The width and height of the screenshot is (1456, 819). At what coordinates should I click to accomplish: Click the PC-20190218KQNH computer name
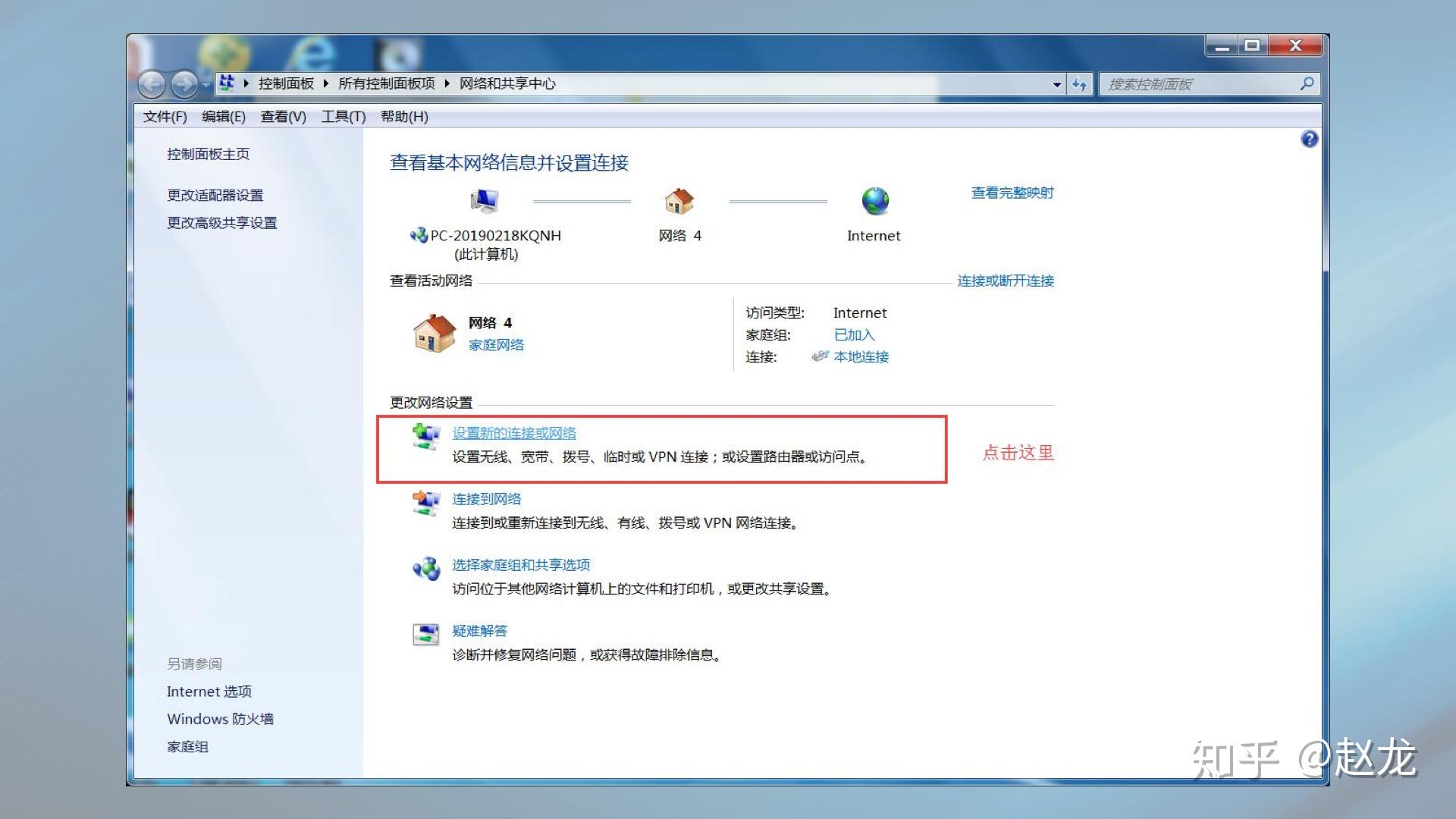(x=496, y=236)
